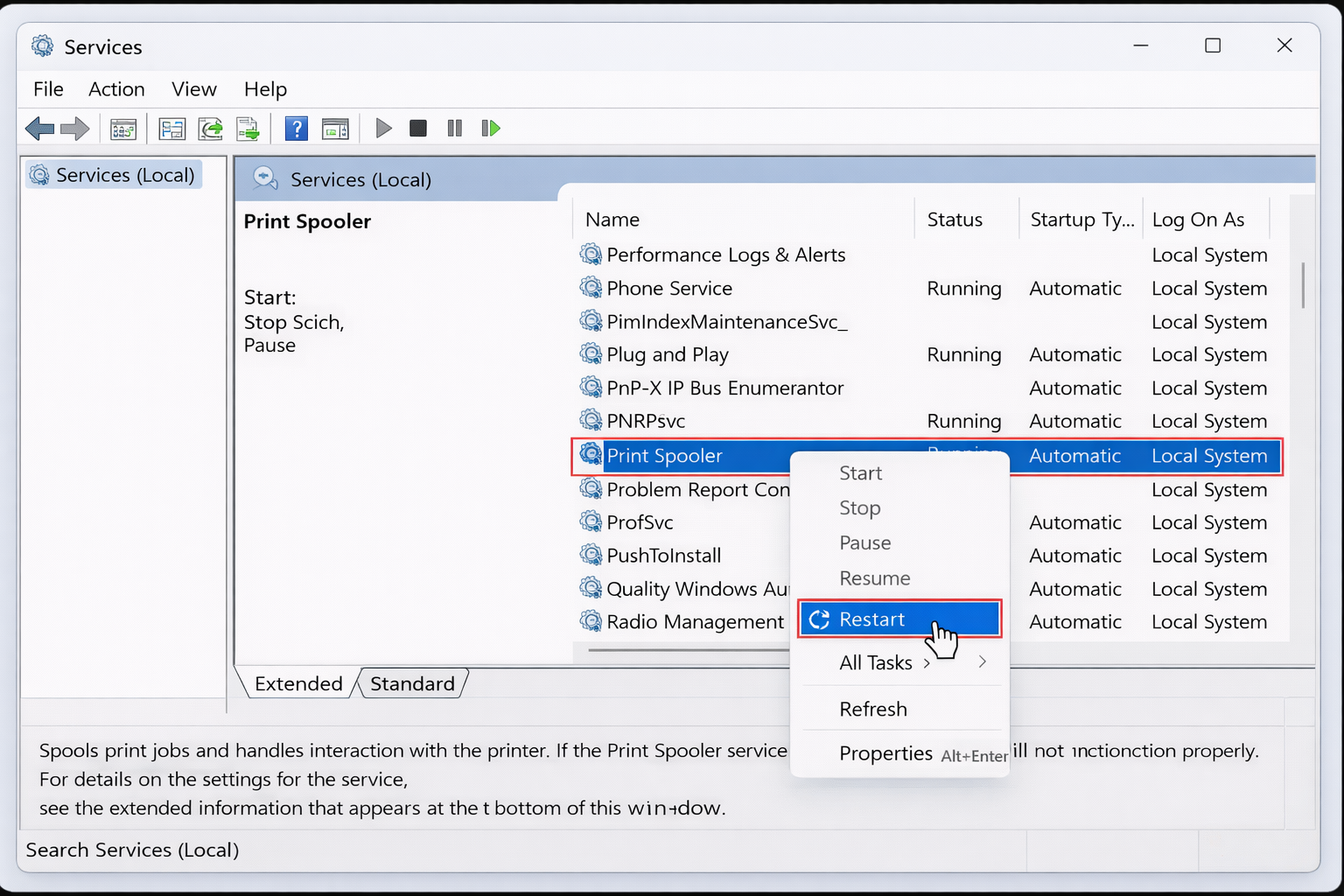Click the Show/Hide Console Tree icon

click(x=123, y=128)
